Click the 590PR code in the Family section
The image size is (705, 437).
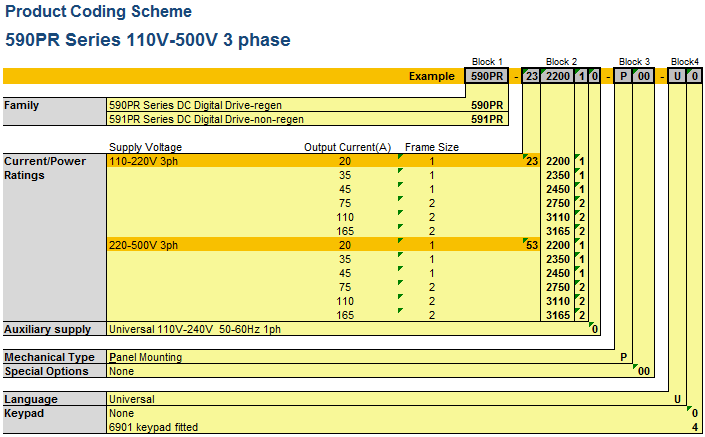(x=487, y=105)
